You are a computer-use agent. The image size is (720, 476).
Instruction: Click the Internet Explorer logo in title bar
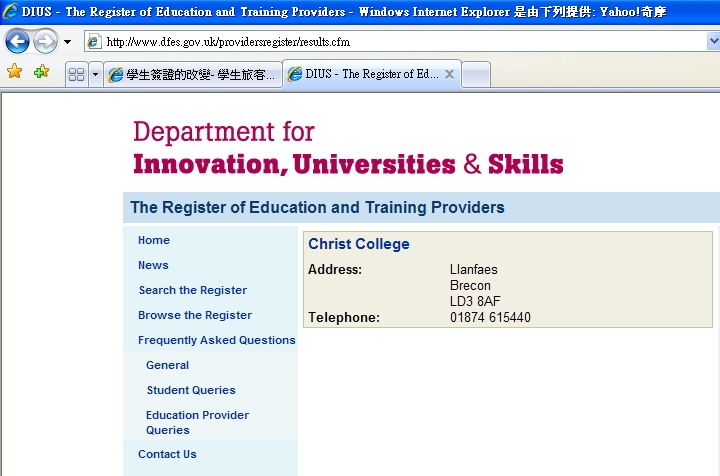click(10, 11)
